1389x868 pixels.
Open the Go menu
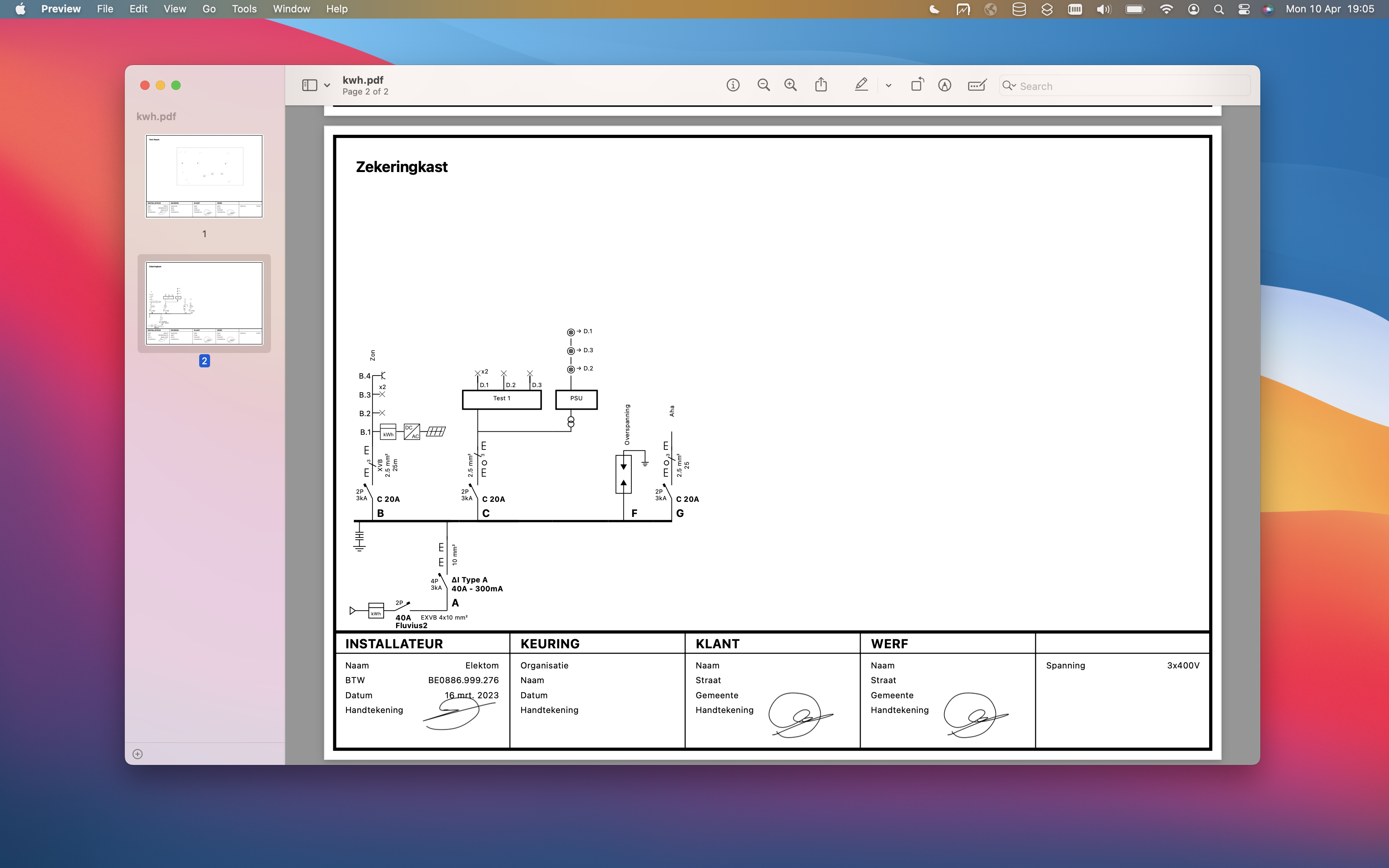(x=209, y=9)
